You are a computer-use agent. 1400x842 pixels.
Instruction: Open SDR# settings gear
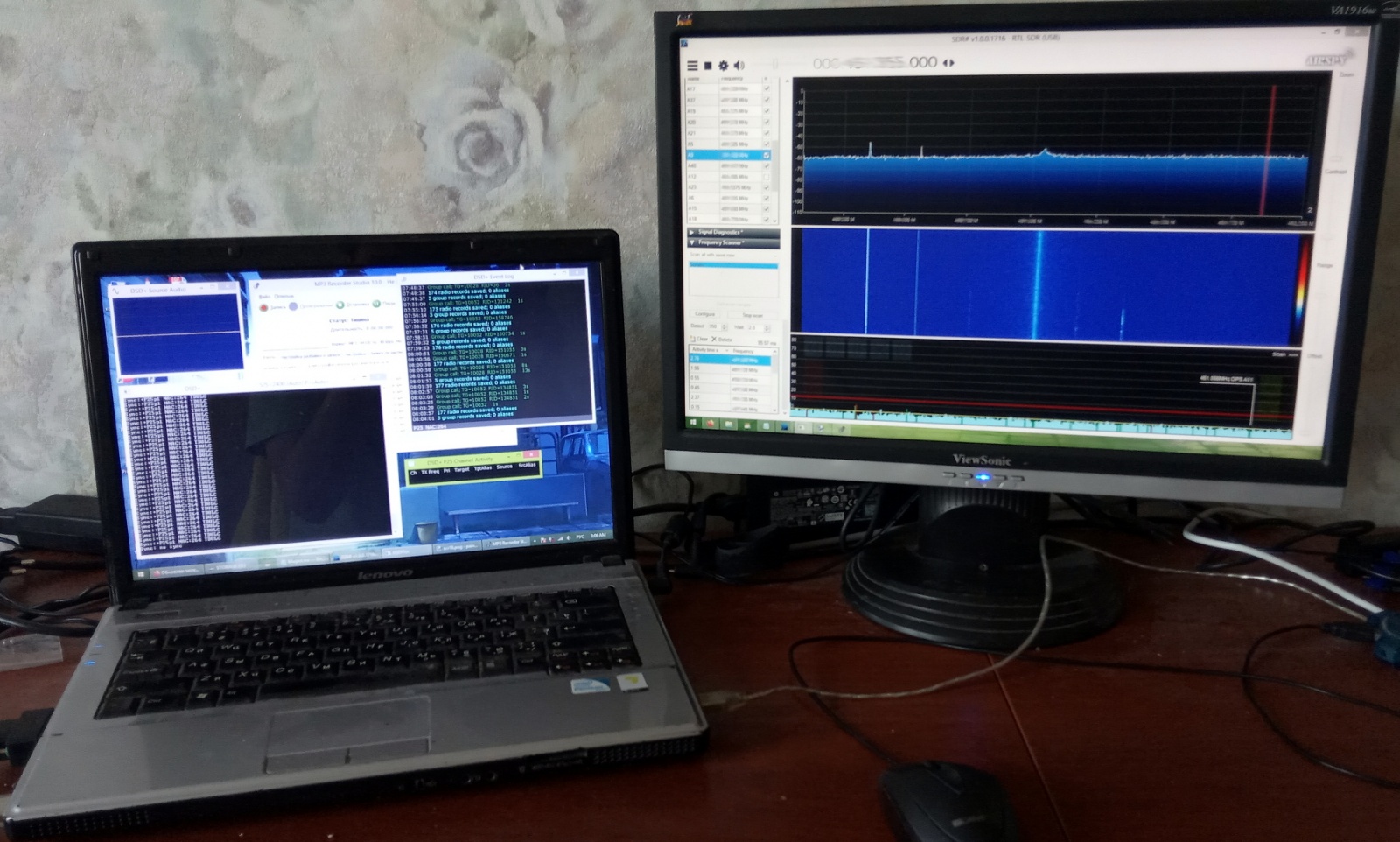coord(723,66)
